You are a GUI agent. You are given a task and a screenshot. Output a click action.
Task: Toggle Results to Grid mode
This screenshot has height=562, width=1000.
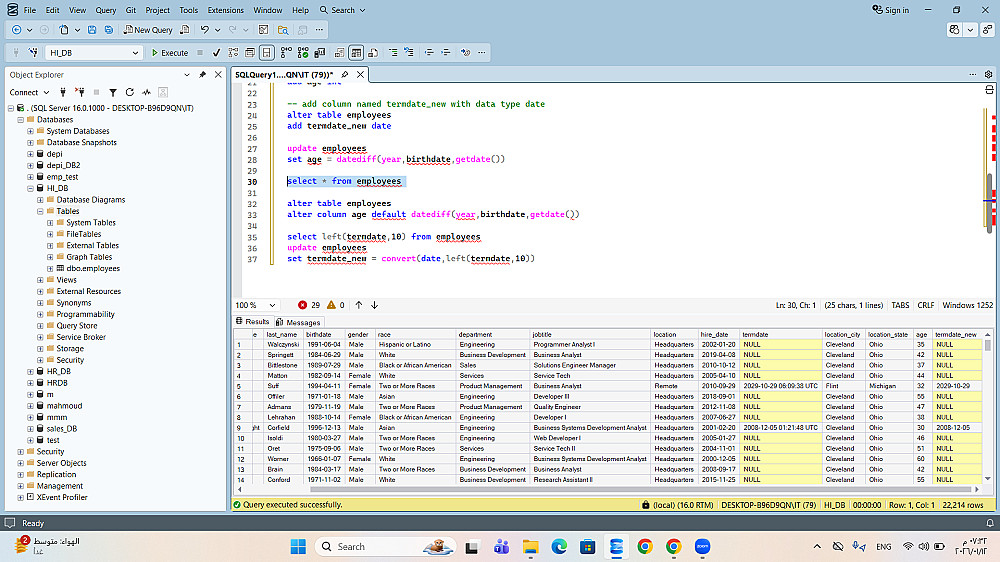tap(356, 52)
